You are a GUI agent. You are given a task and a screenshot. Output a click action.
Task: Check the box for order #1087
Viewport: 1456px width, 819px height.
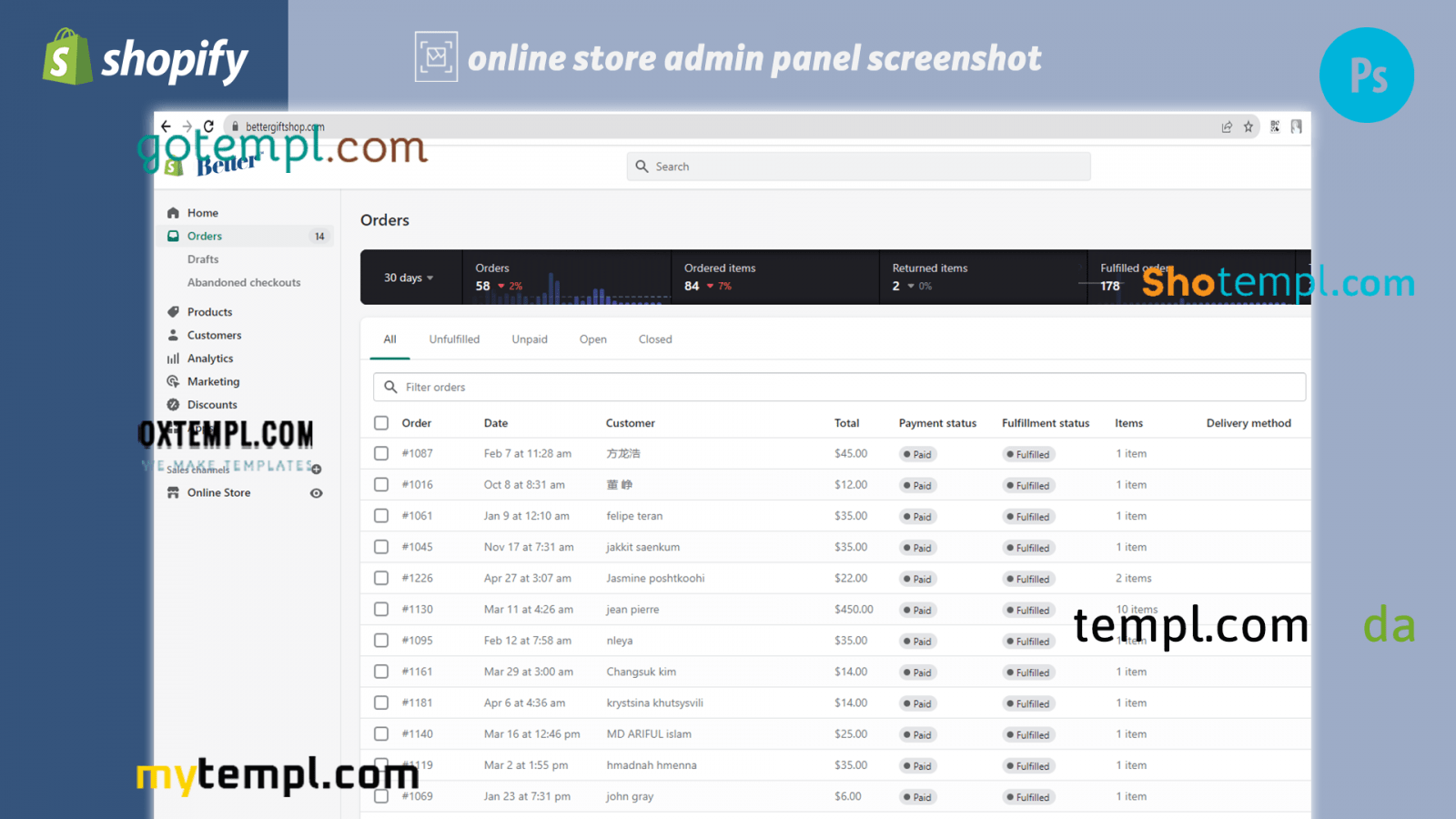381,453
